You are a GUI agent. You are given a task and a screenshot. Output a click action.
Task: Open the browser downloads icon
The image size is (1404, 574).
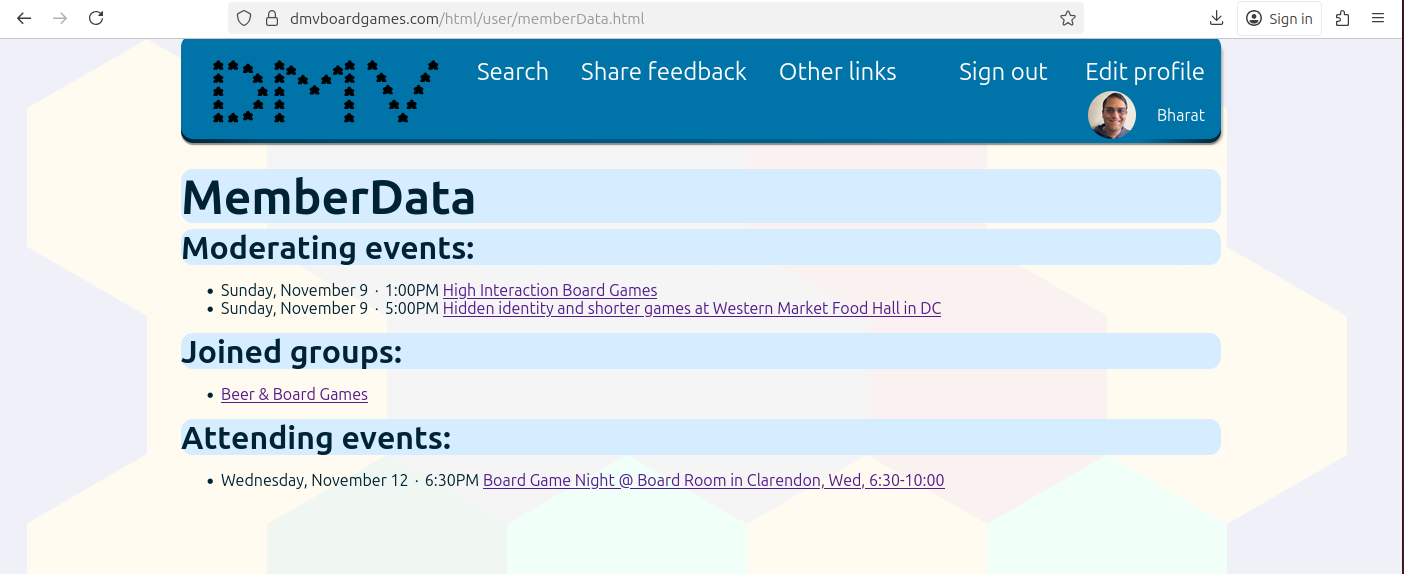click(x=1216, y=18)
